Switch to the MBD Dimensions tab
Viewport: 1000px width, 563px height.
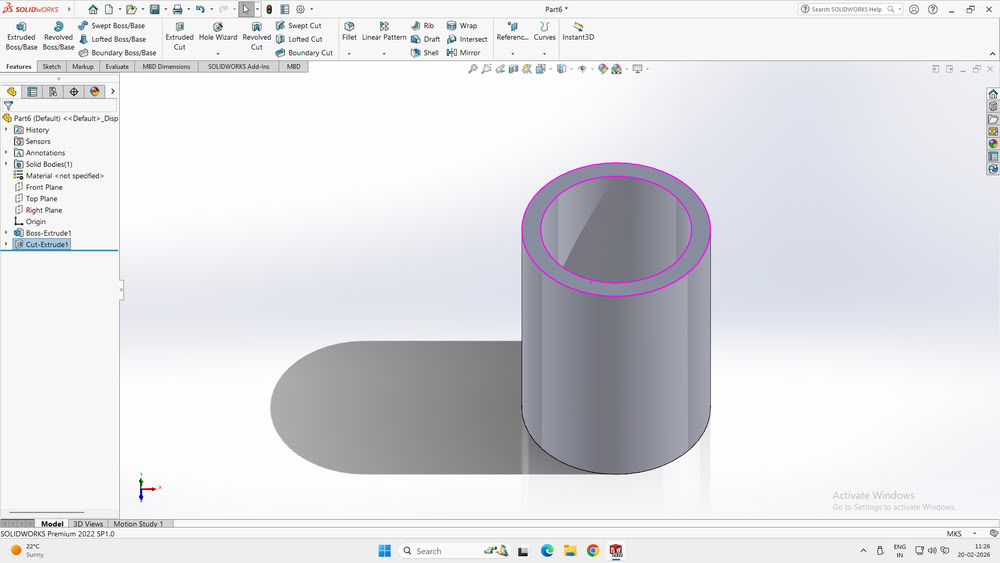pyautogui.click(x=166, y=66)
